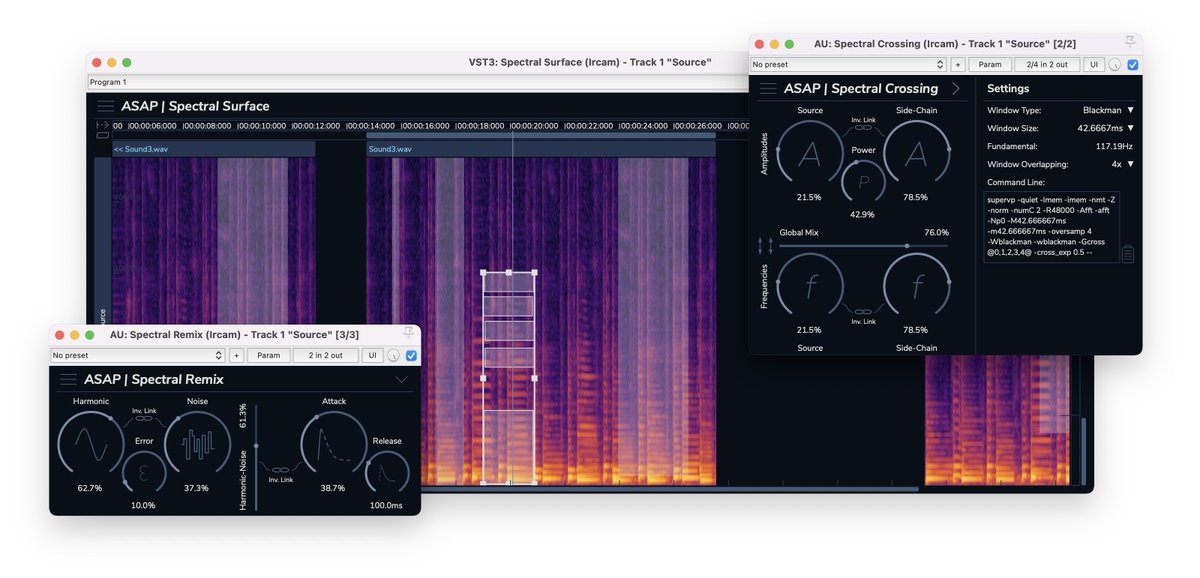This screenshot has height=578, width=1200.
Task: Open the Window Size 42.6667ms dropdown
Action: [x=1106, y=128]
